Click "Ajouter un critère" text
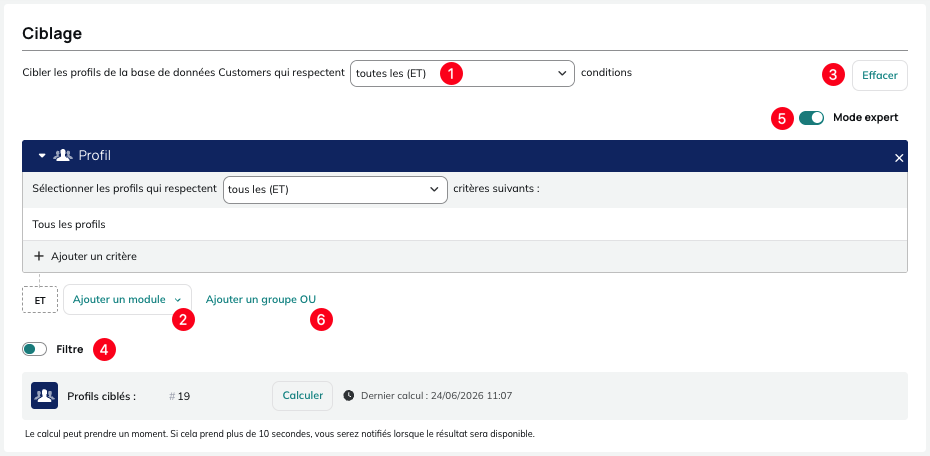The width and height of the screenshot is (930, 456). (94, 256)
